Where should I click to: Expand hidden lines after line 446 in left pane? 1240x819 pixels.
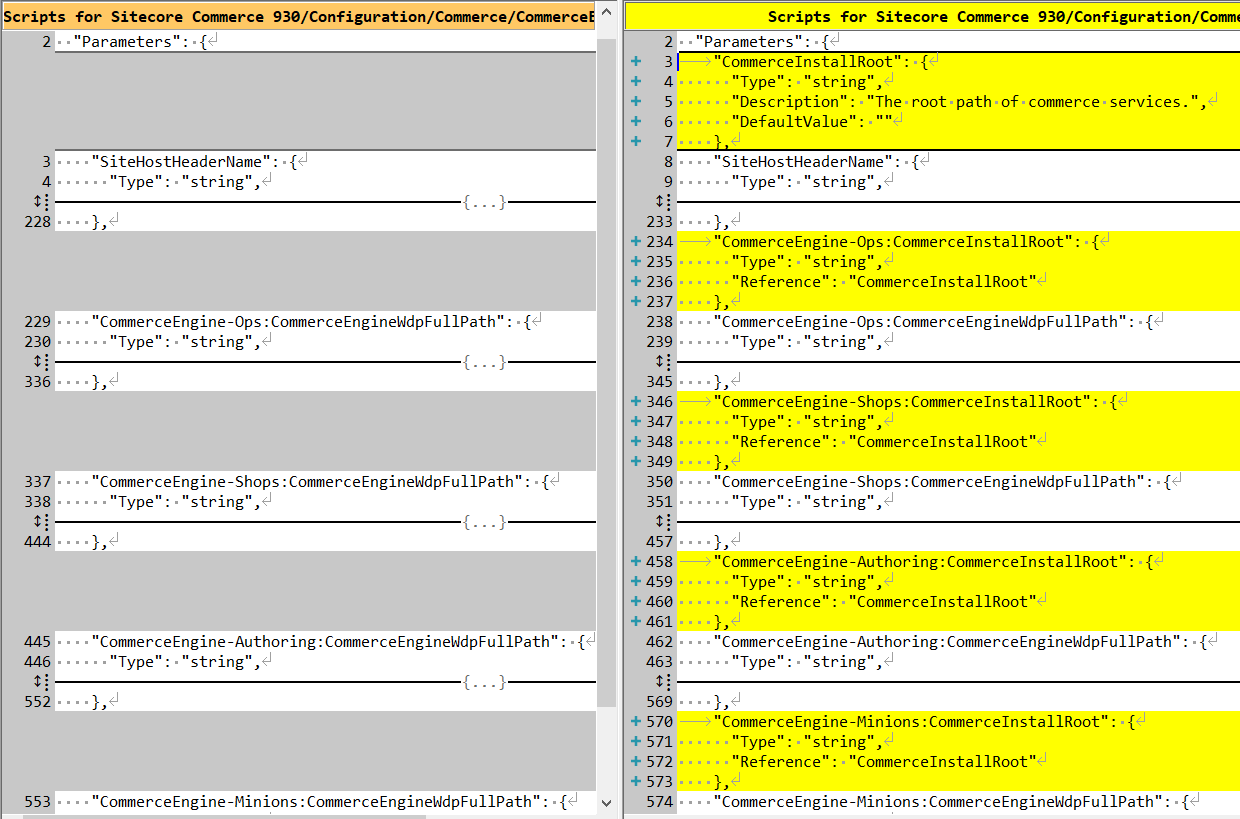pyautogui.click(x=40, y=682)
